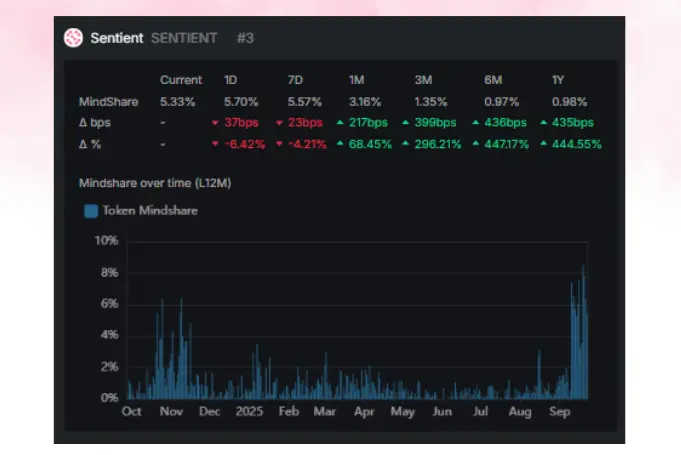Viewport: 681px width, 455px height.
Task: Click the red down arrow beside 23bps
Action: tap(279, 123)
